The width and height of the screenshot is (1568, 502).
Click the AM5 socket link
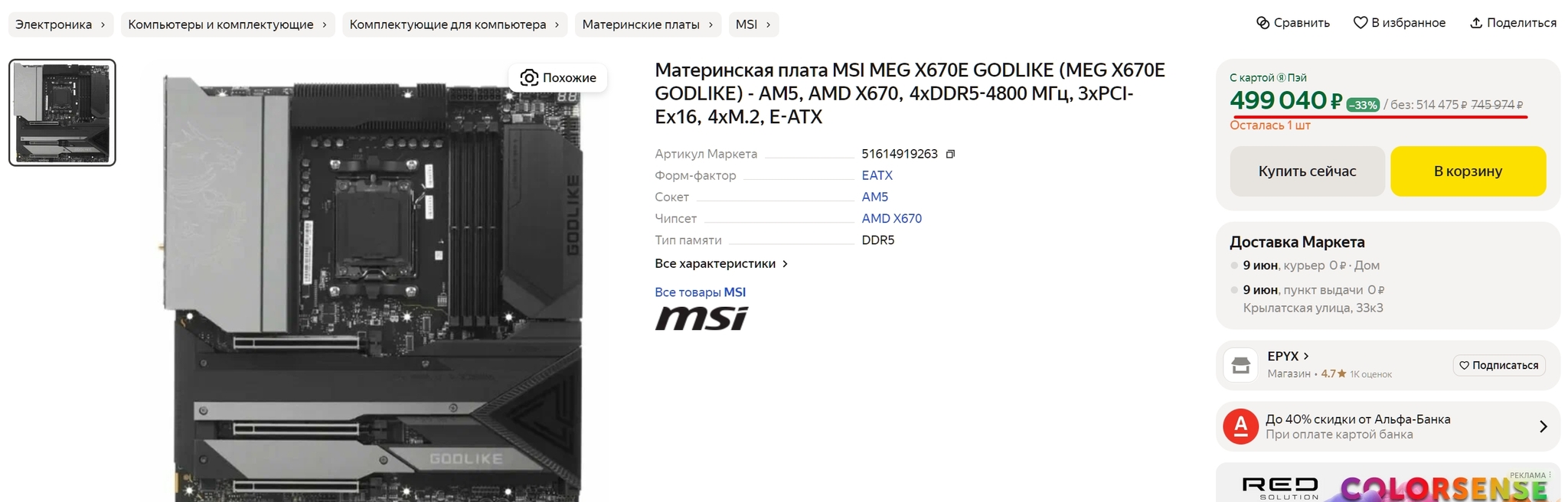(x=874, y=197)
